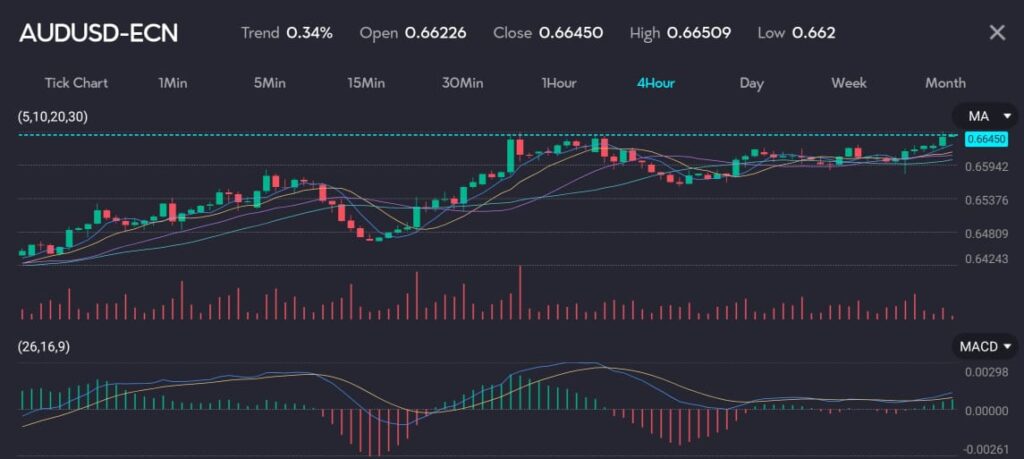Select the 30Min timeframe
1024x459 pixels.
(463, 83)
